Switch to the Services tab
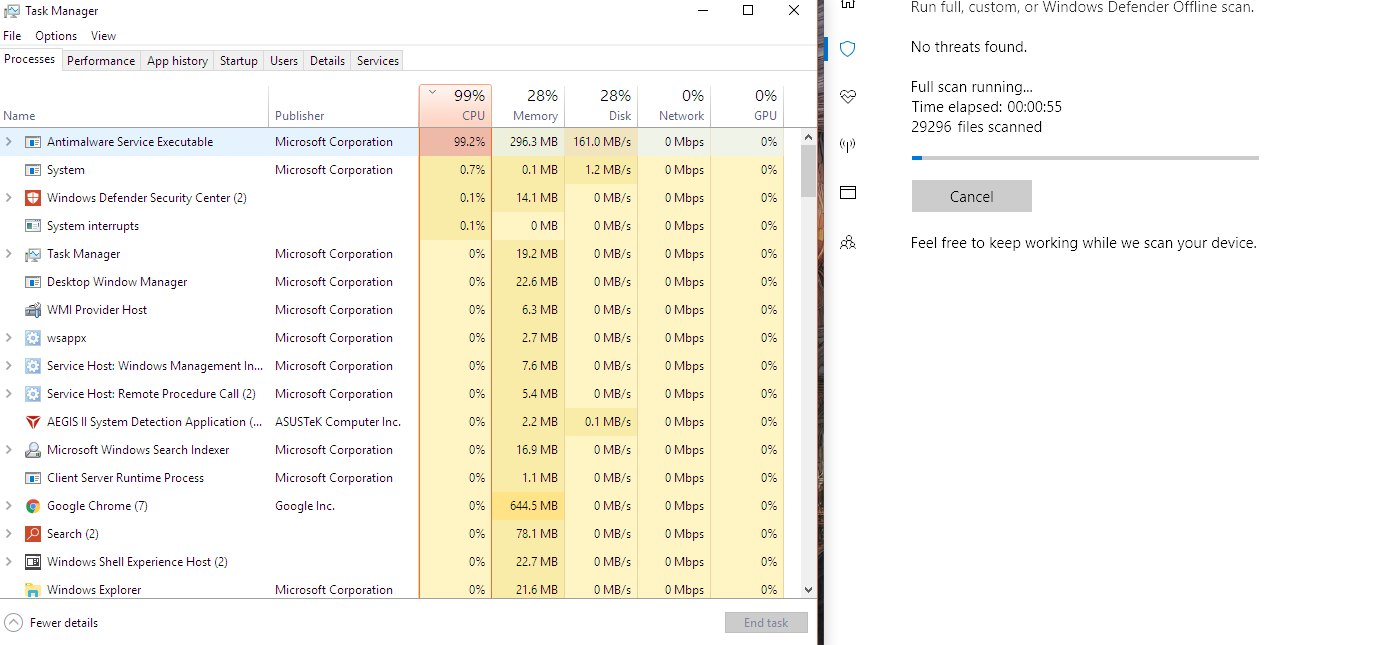The image size is (1380, 645). [378, 61]
